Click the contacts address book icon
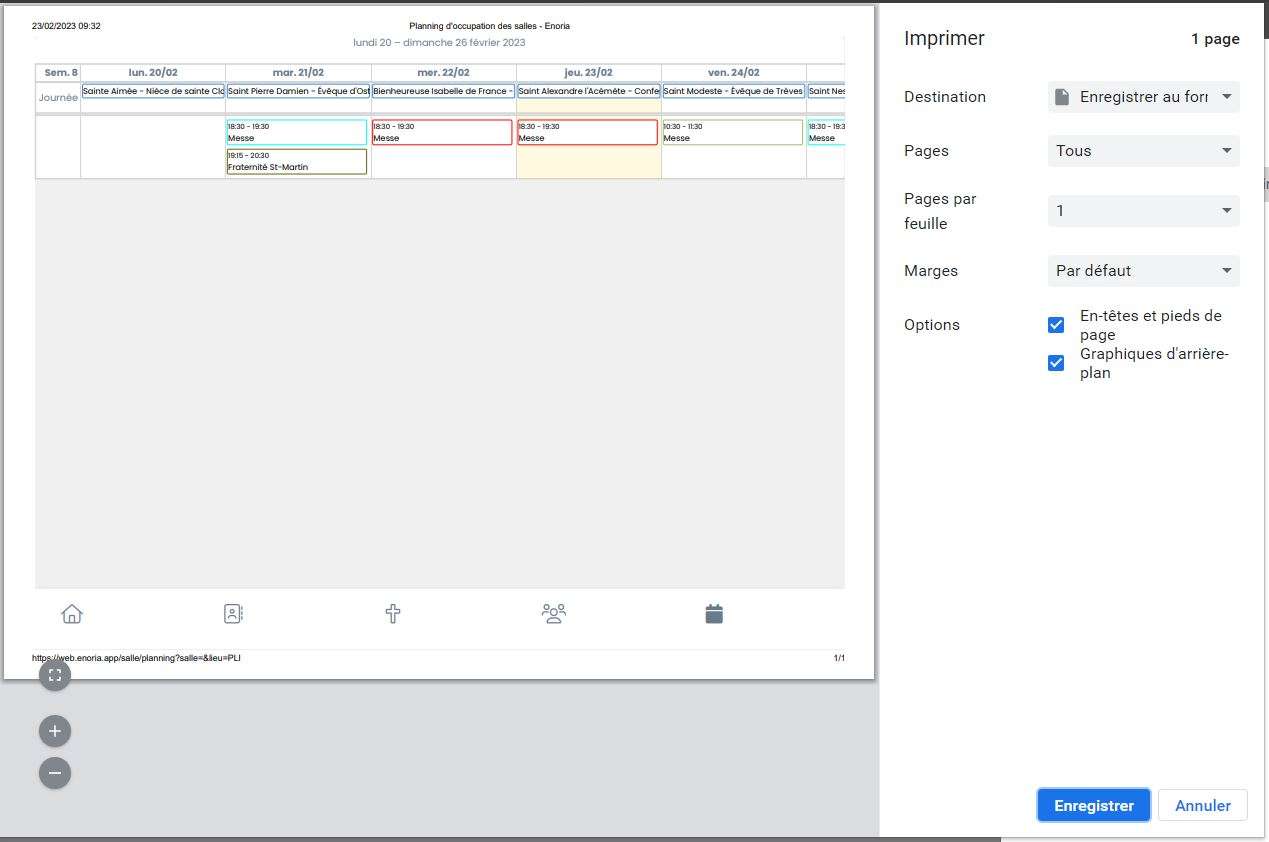This screenshot has height=842, width=1269. 233,614
